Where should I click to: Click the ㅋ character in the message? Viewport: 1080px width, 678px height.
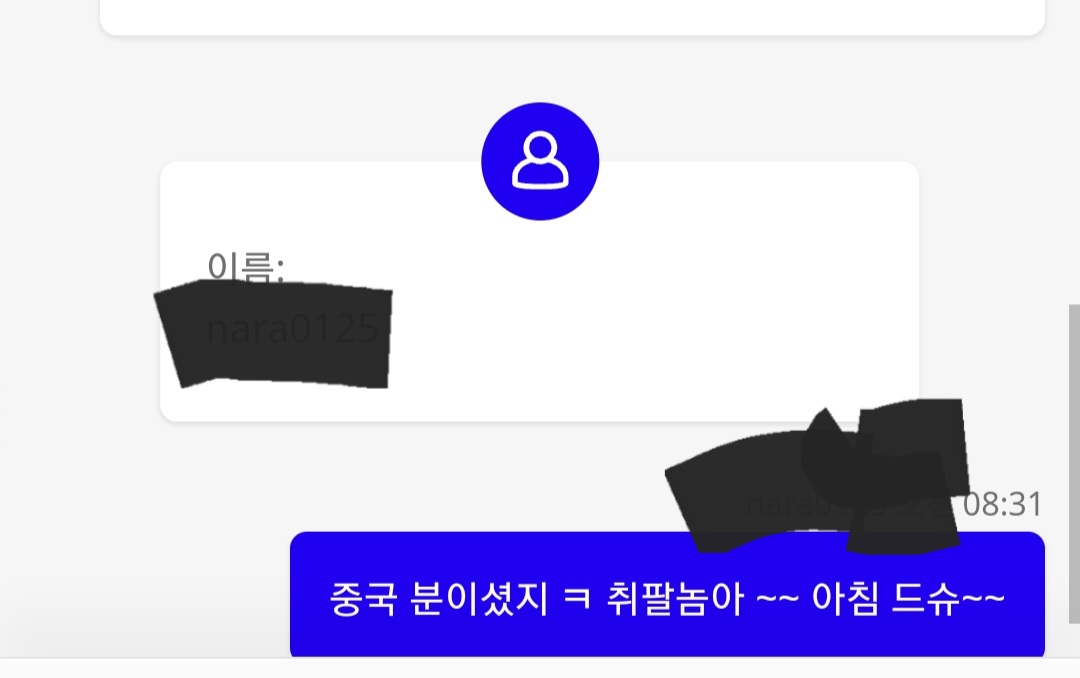[x=577, y=599]
